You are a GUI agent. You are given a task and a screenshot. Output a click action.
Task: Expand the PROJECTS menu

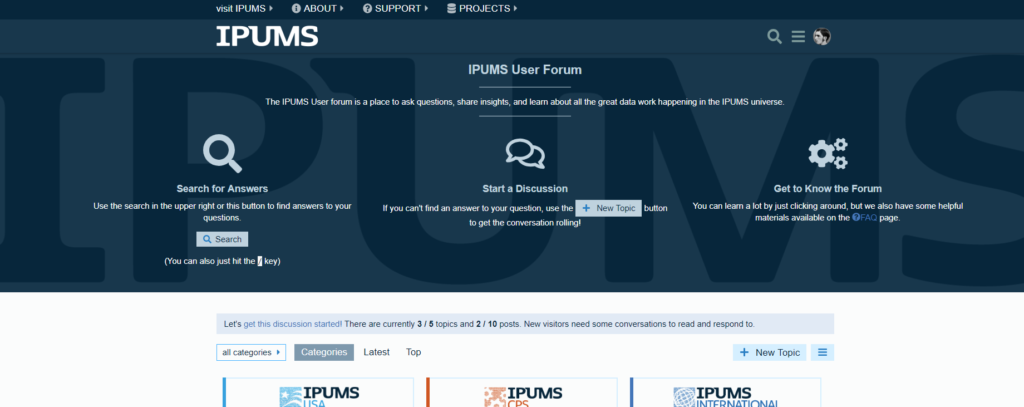tap(482, 8)
